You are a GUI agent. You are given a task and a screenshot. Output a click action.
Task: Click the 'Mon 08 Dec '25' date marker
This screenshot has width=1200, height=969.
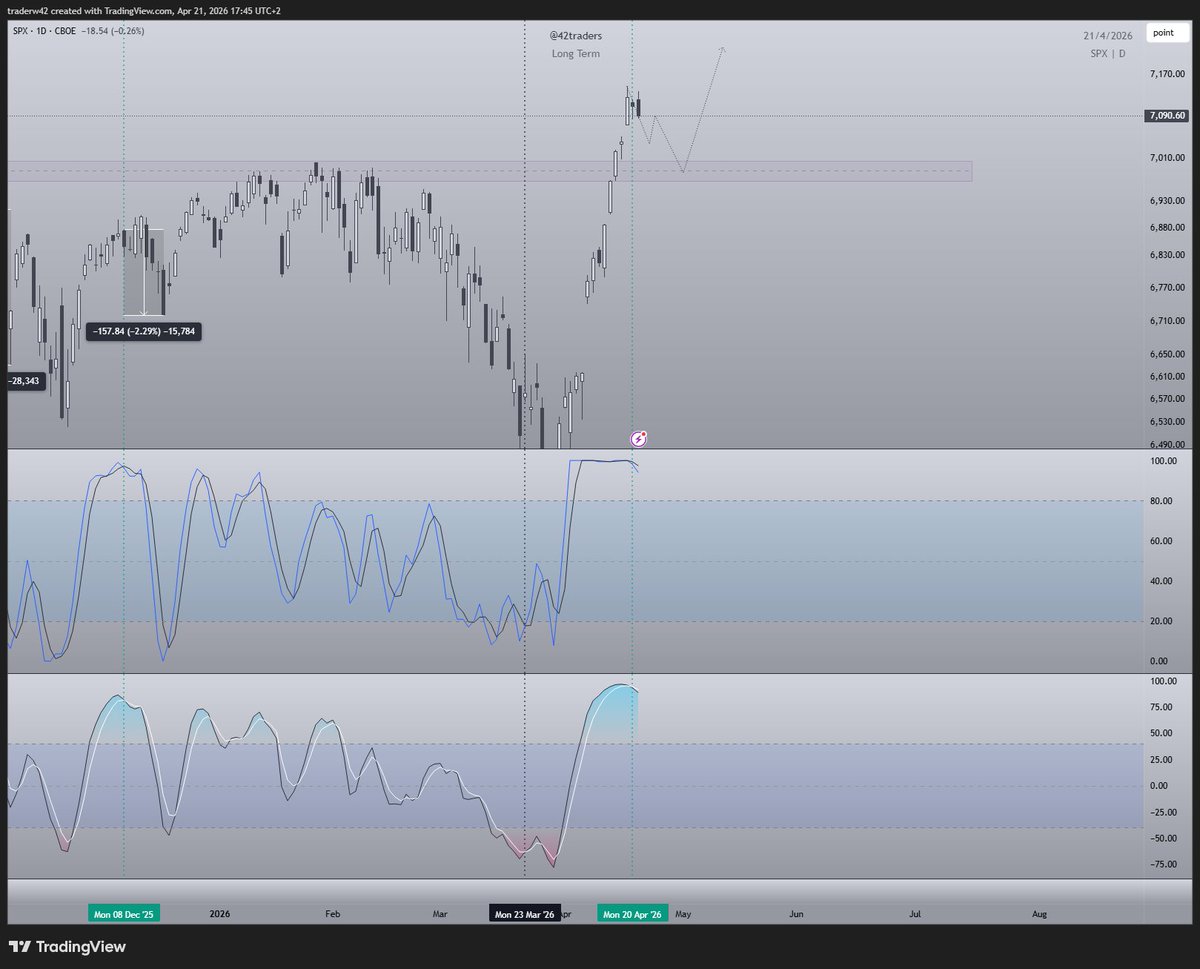click(125, 913)
